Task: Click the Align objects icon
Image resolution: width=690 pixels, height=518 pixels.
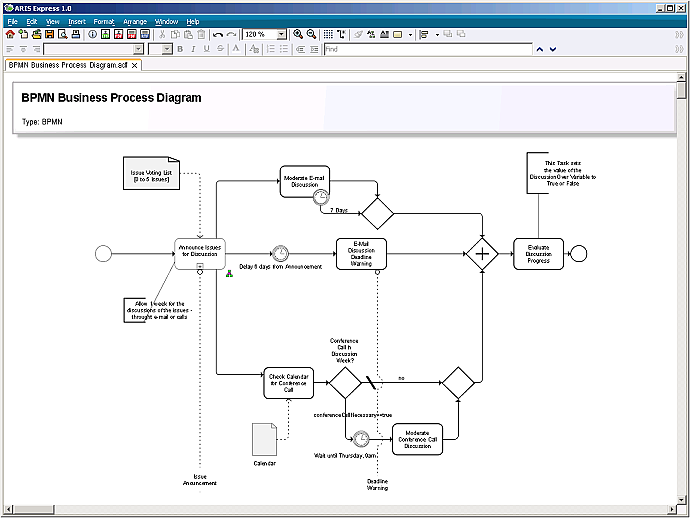Action: tap(424, 34)
